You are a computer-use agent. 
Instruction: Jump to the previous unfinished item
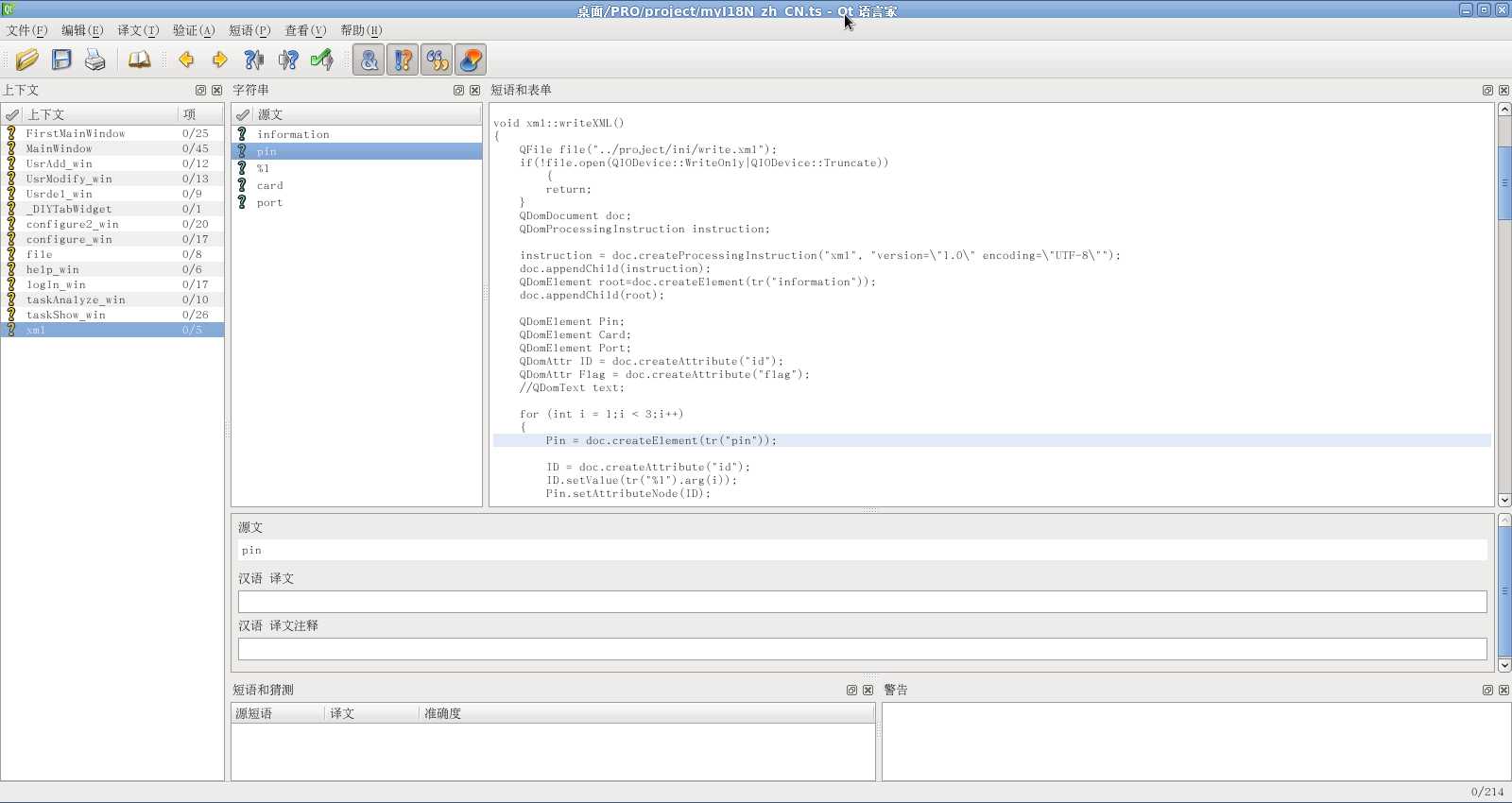[x=254, y=60]
